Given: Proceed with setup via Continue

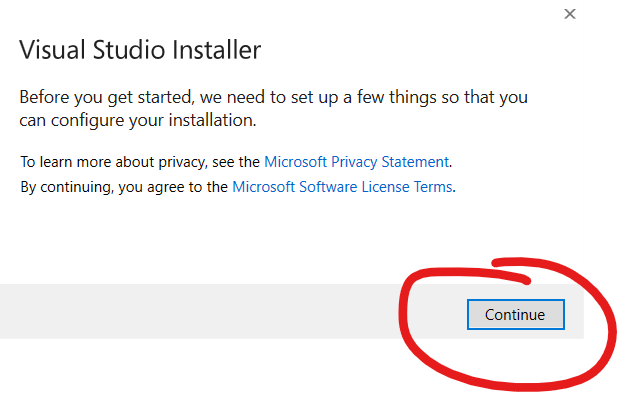Looking at the screenshot, I should [515, 314].
